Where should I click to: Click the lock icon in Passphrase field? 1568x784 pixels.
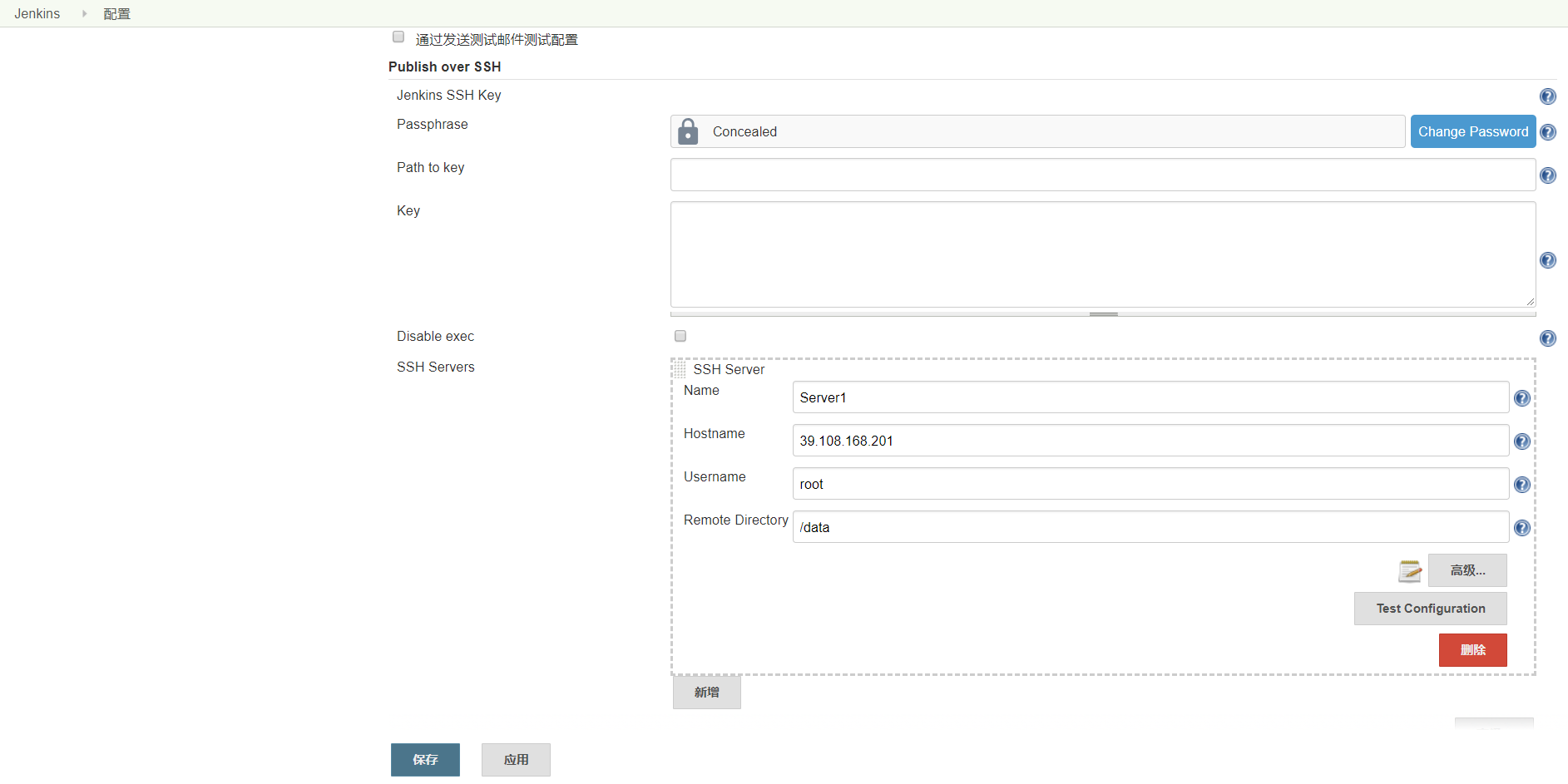pyautogui.click(x=688, y=131)
